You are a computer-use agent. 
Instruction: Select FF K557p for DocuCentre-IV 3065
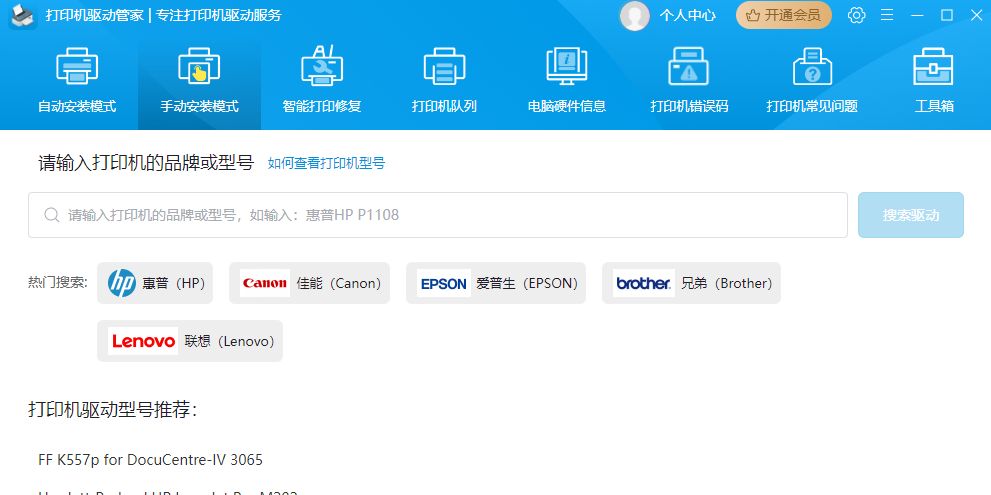click(x=151, y=460)
